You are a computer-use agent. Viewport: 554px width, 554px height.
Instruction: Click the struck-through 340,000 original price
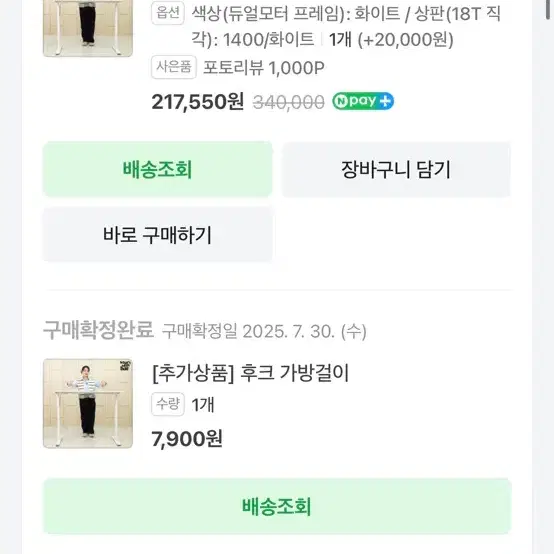pos(288,102)
